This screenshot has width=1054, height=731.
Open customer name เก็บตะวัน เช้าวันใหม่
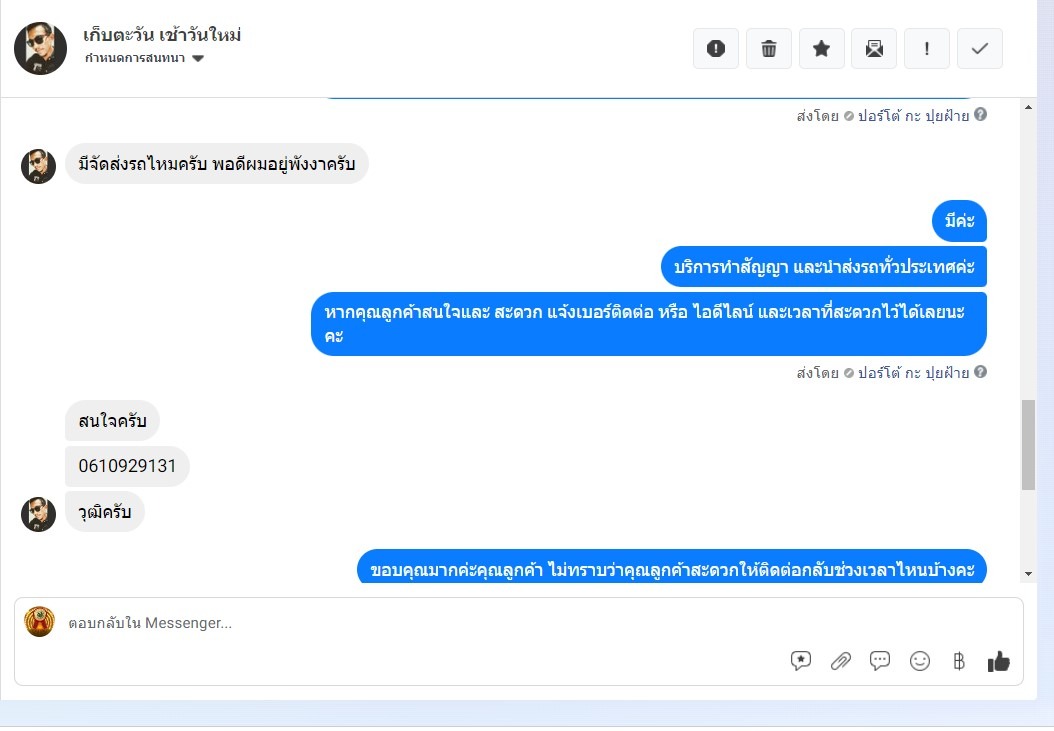click(162, 34)
